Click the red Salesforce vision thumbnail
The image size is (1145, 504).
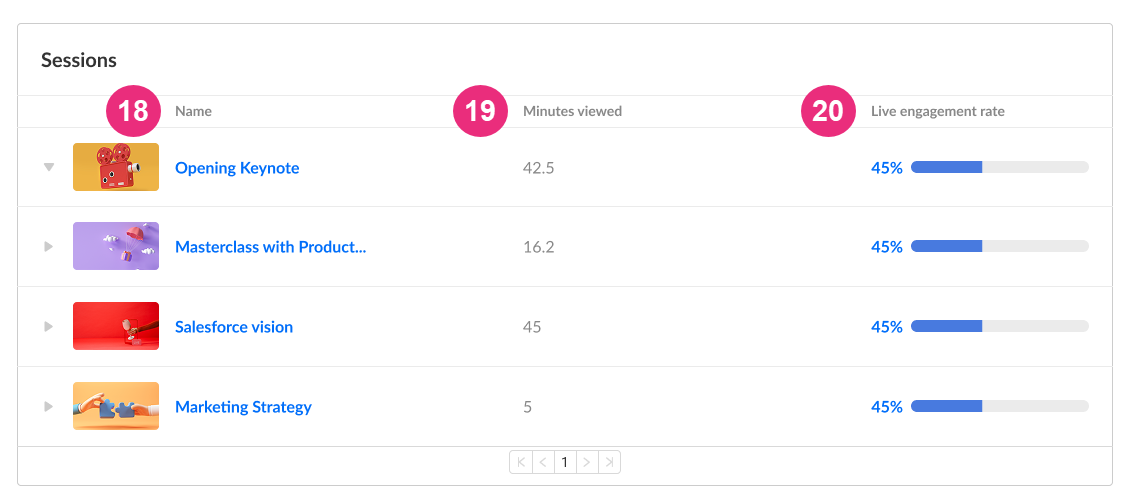click(116, 326)
